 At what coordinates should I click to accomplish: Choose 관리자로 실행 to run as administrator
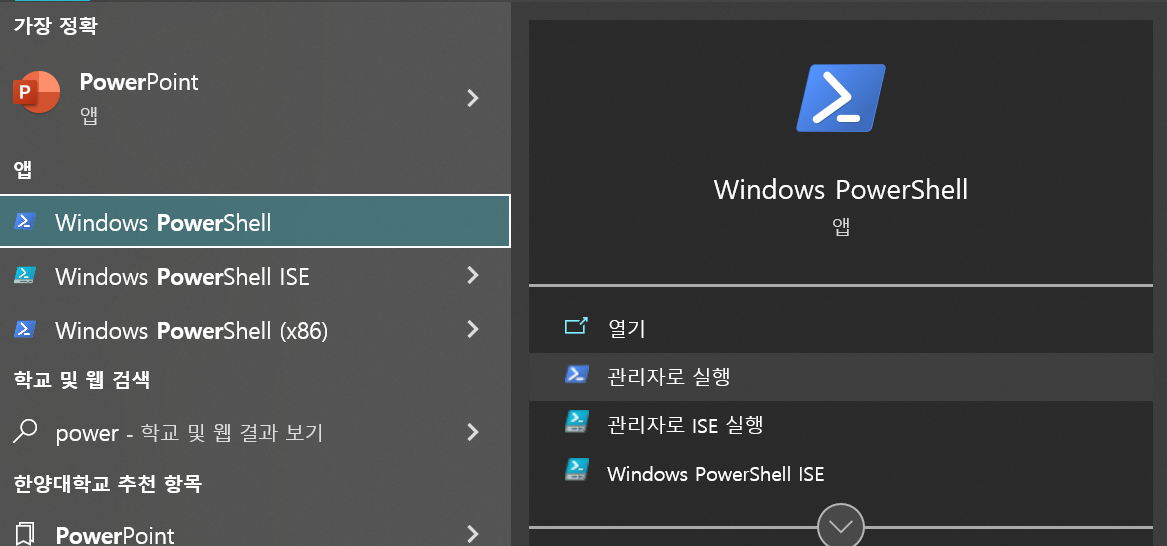[840, 376]
